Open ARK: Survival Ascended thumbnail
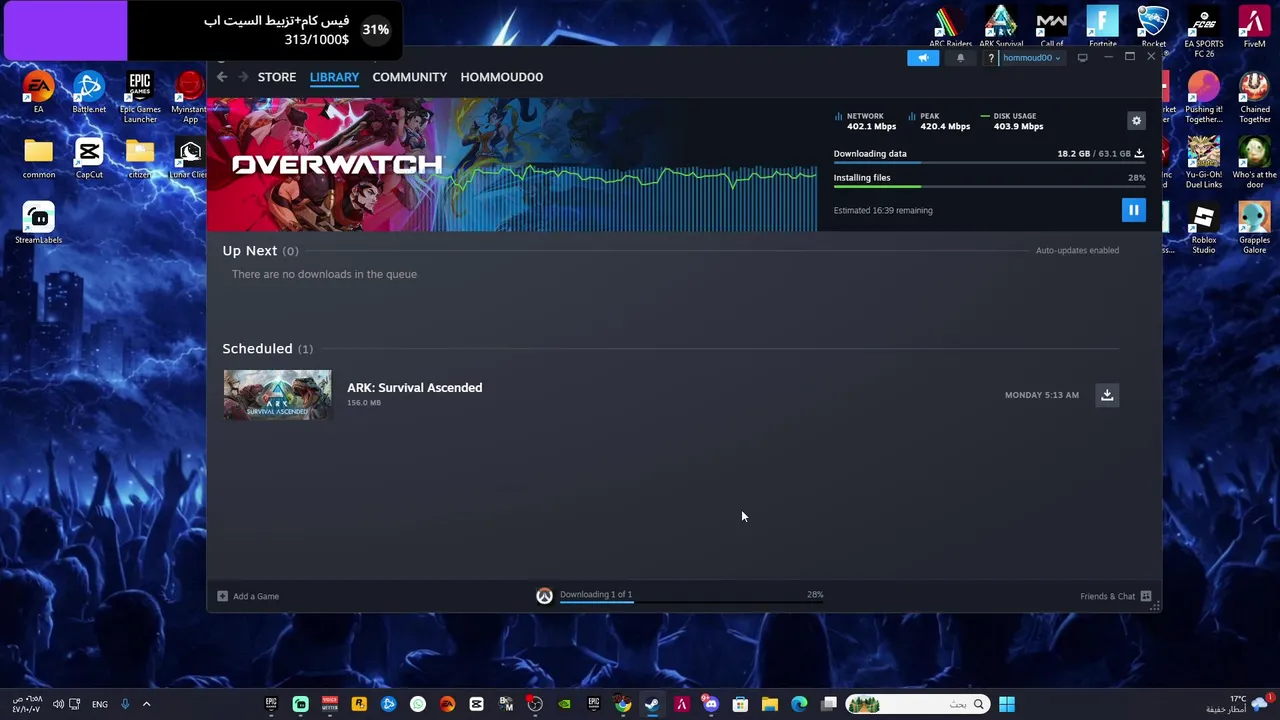This screenshot has height=720, width=1280. point(277,395)
